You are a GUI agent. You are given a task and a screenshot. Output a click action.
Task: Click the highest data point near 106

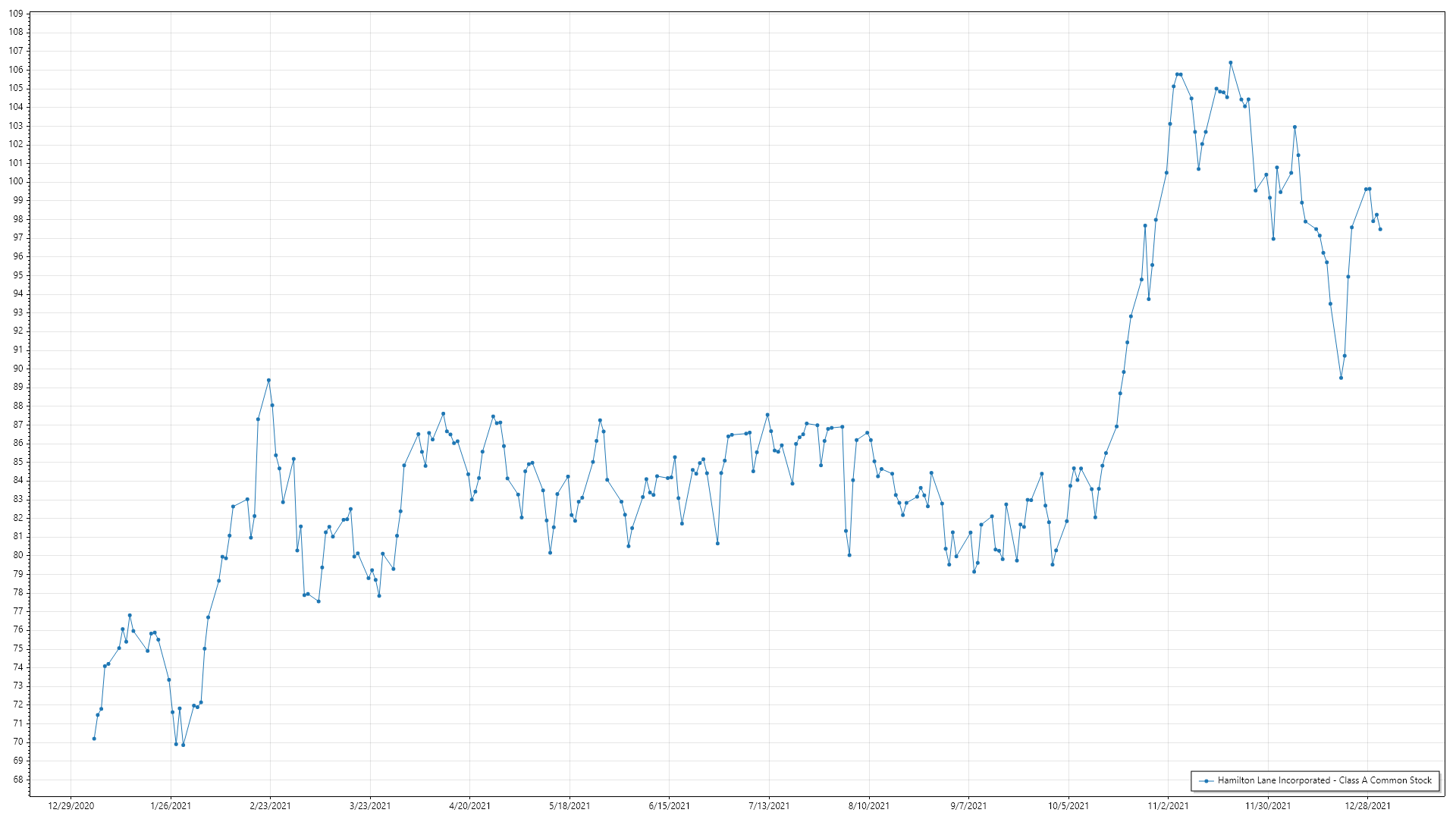[x=1230, y=63]
